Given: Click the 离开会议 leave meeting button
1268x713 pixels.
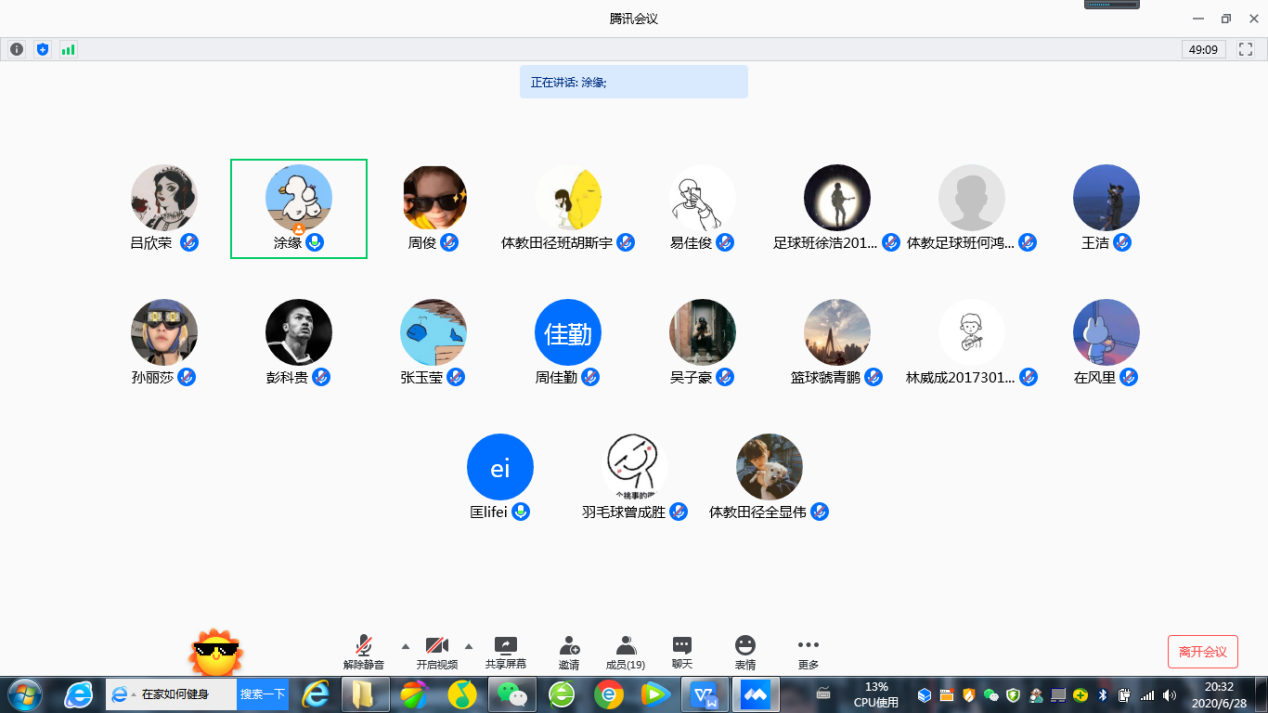Looking at the screenshot, I should 1202,652.
